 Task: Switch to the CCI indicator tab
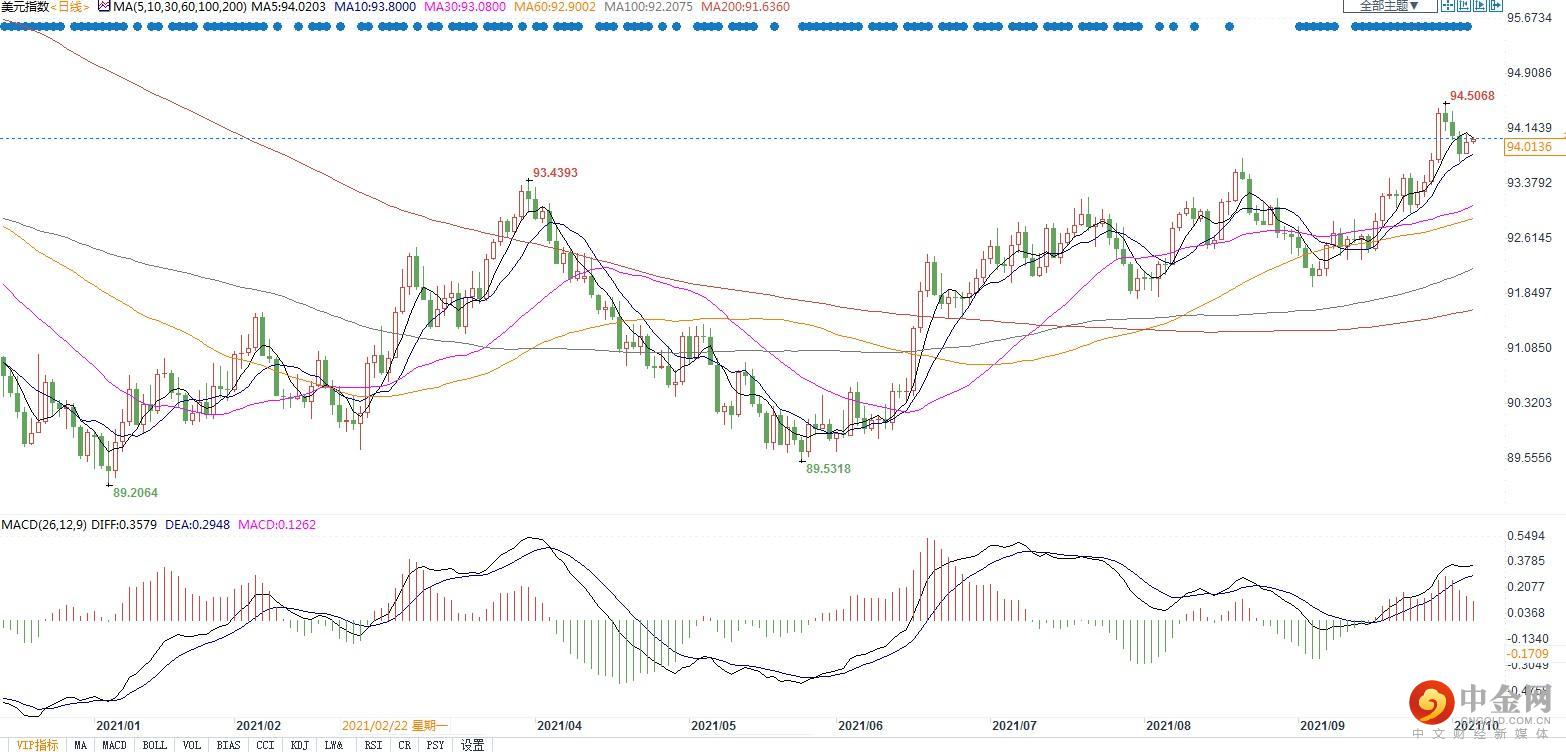click(265, 745)
